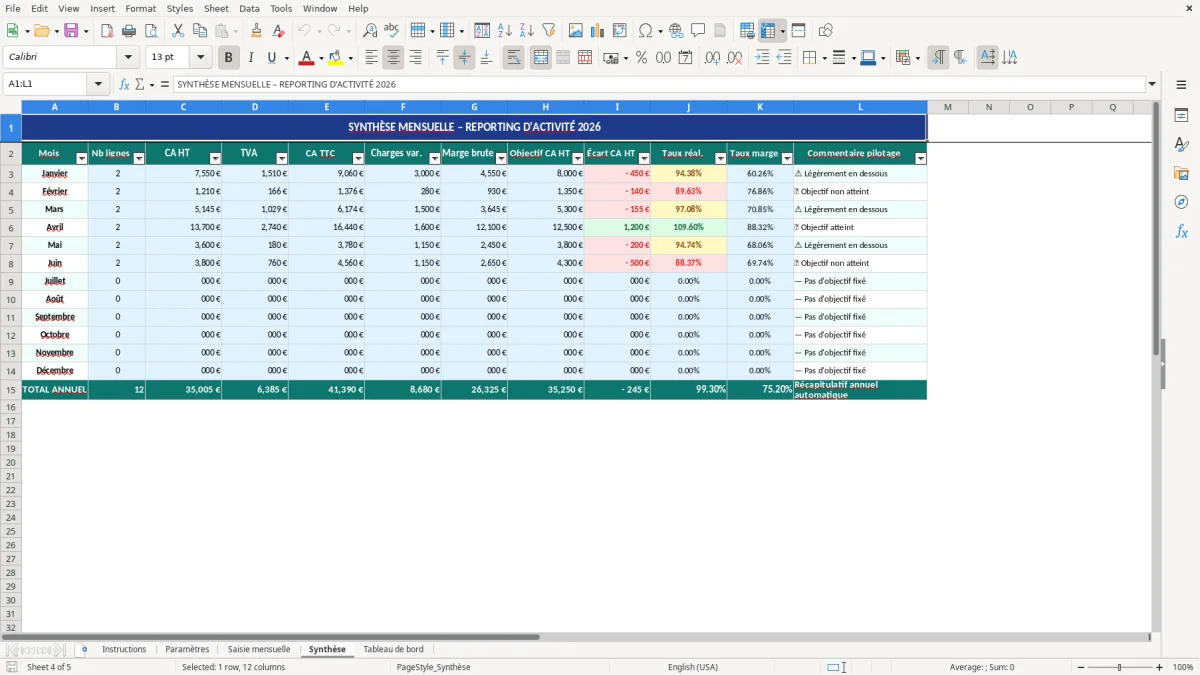Click the Cut scissors icon

(x=178, y=31)
